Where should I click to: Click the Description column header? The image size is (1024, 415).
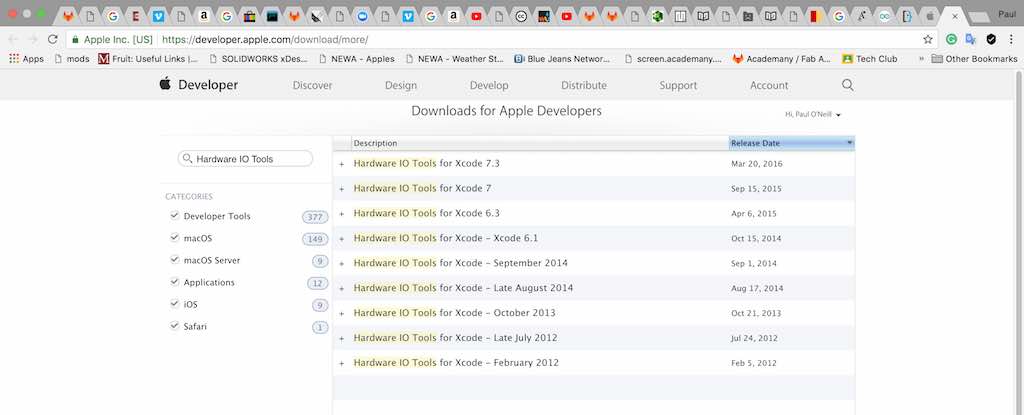point(540,143)
